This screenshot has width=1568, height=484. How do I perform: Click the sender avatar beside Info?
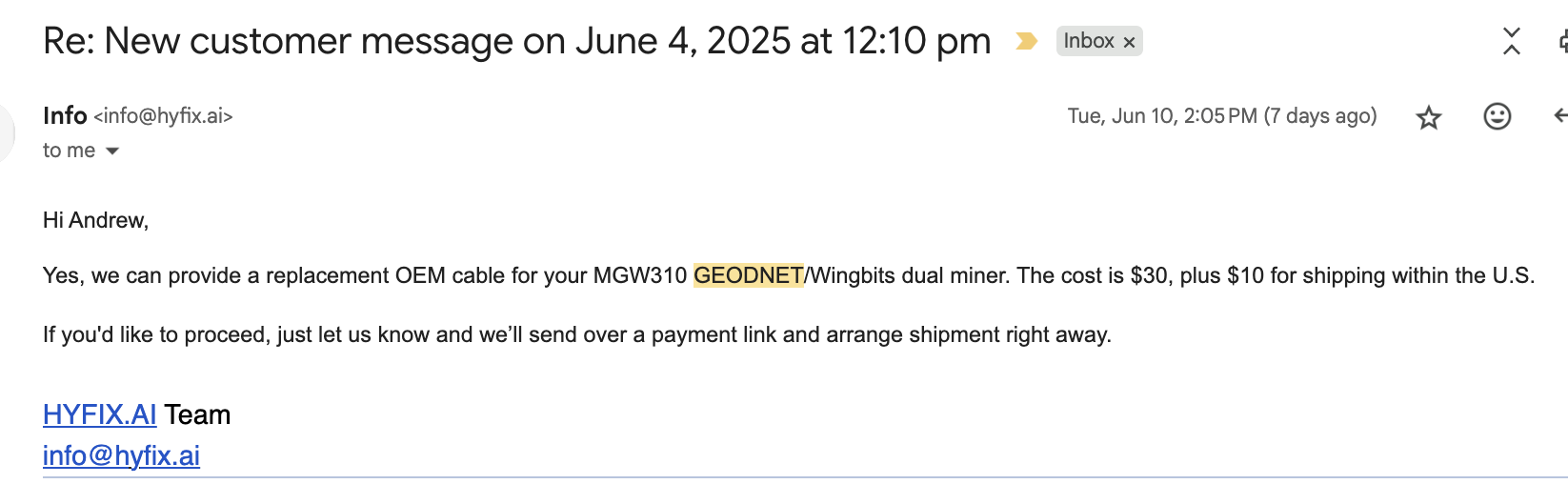pos(6,132)
